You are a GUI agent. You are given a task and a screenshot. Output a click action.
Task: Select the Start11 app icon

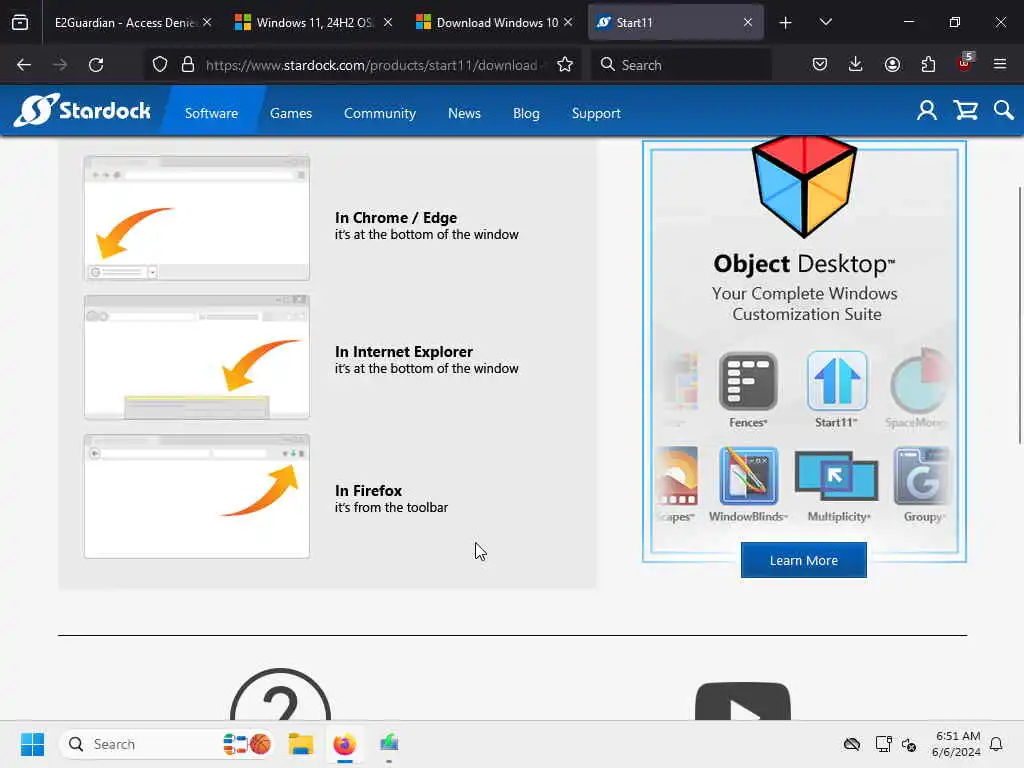[x=837, y=381]
